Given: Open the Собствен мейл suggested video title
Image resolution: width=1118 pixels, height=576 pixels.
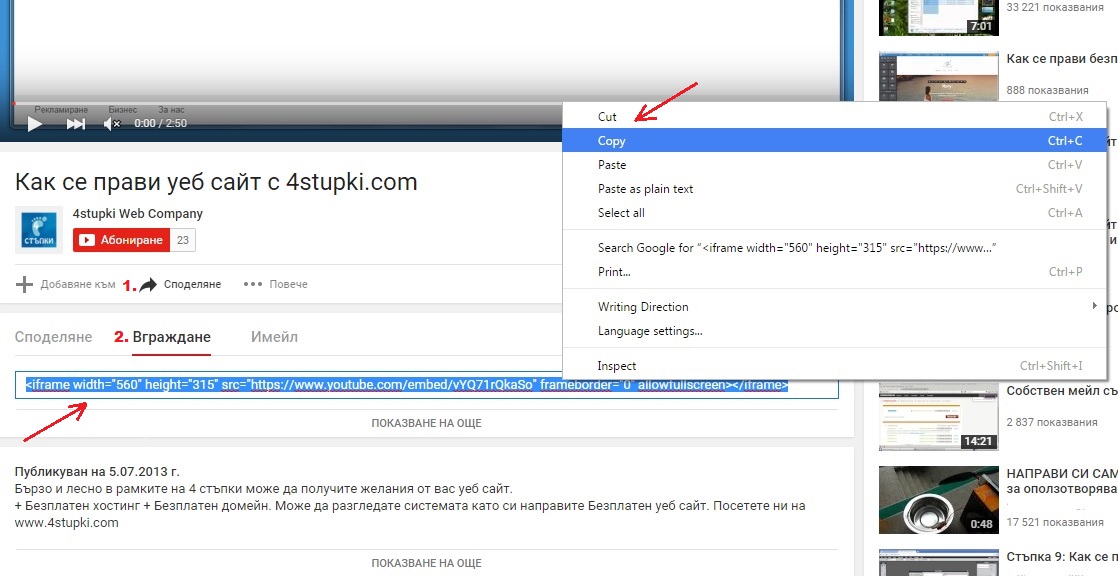Looking at the screenshot, I should pyautogui.click(x=1062, y=391).
